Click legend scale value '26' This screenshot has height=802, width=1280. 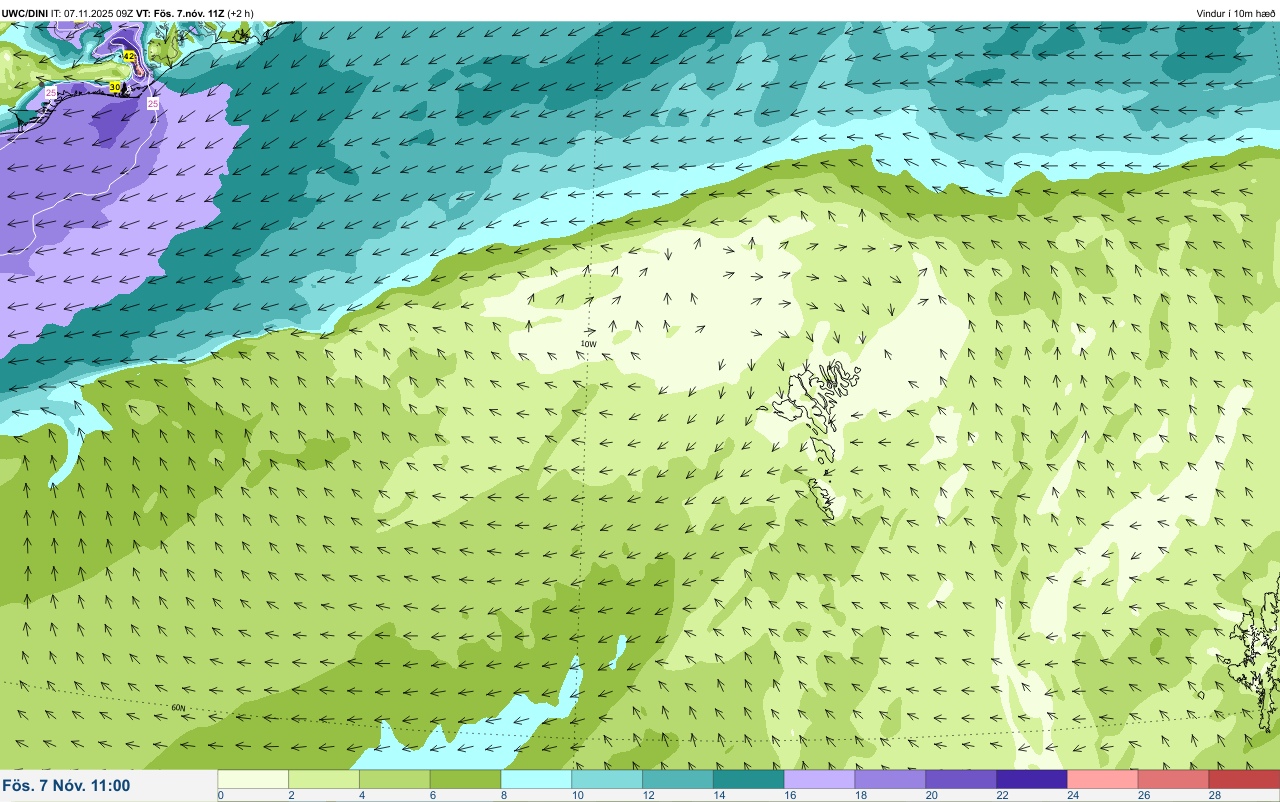click(1144, 795)
